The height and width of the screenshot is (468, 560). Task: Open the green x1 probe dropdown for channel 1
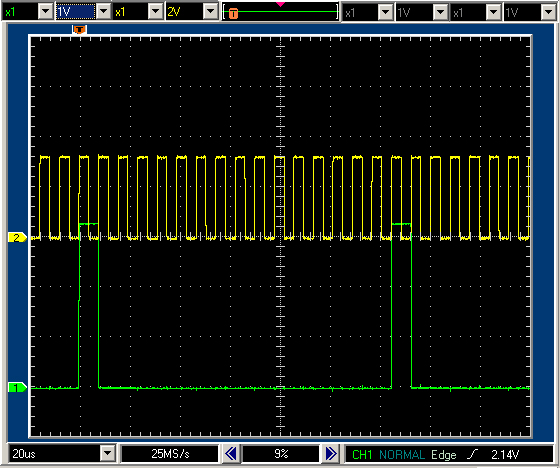[45, 12]
